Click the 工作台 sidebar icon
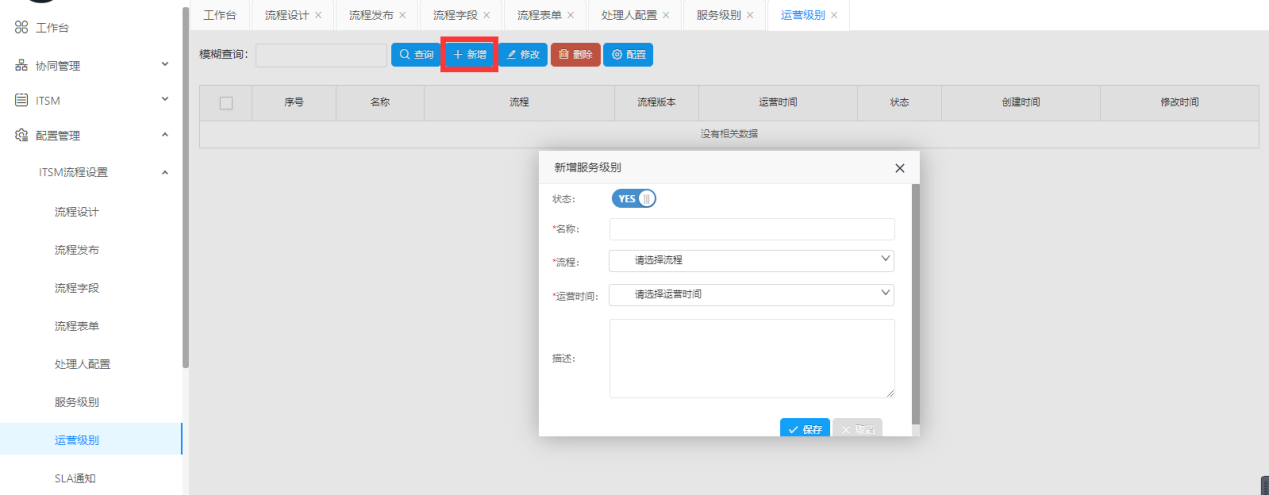This screenshot has height=495, width=1269. pyautogui.click(x=21, y=28)
